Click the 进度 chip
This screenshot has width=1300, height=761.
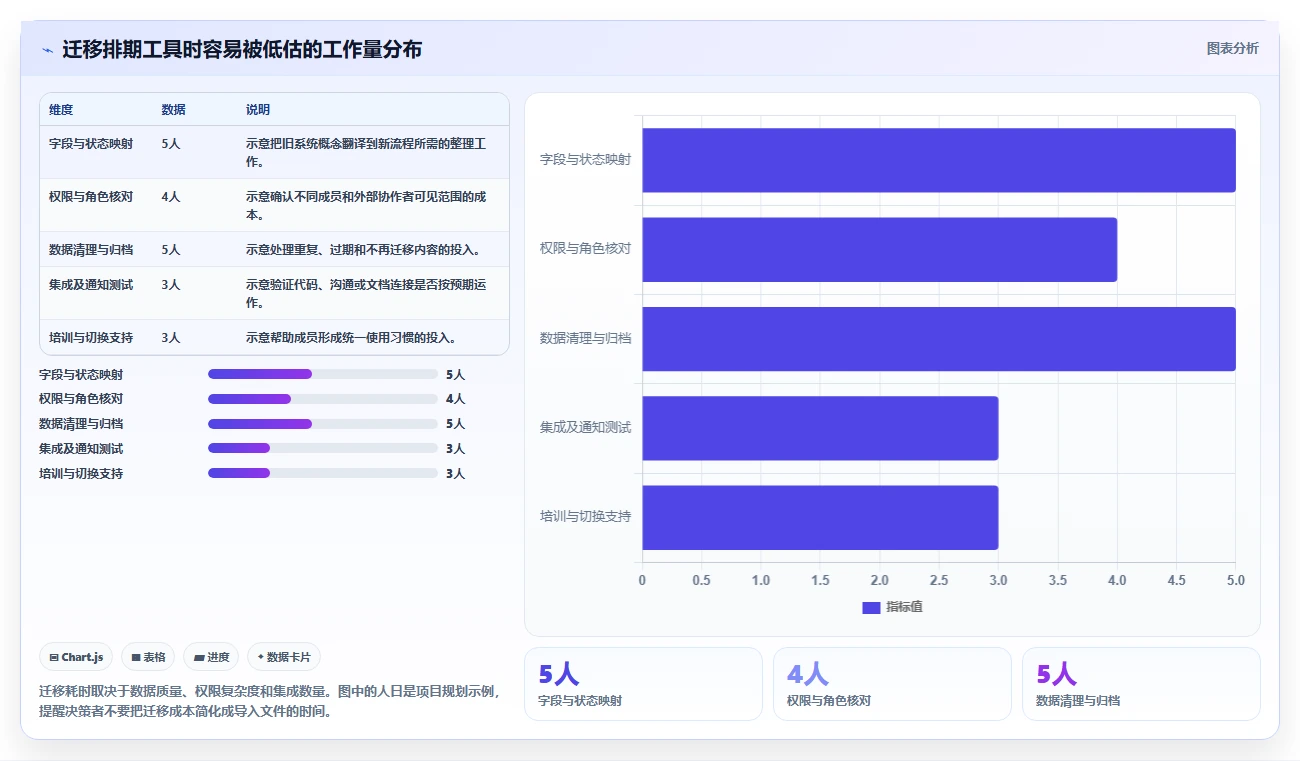click(211, 657)
